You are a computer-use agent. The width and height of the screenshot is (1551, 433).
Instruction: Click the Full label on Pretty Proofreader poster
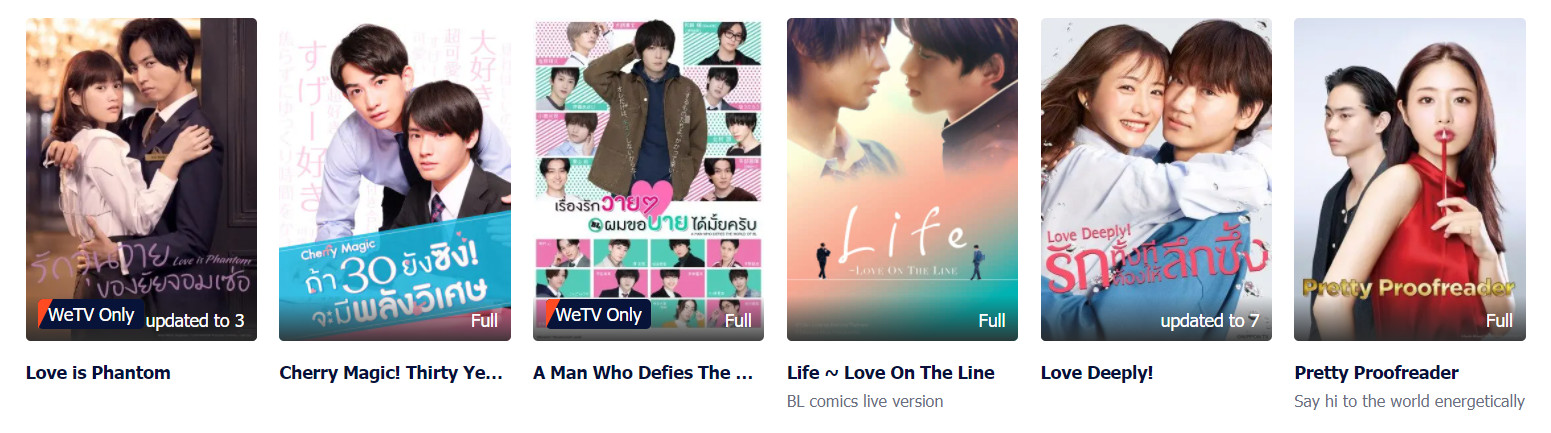tap(1499, 321)
